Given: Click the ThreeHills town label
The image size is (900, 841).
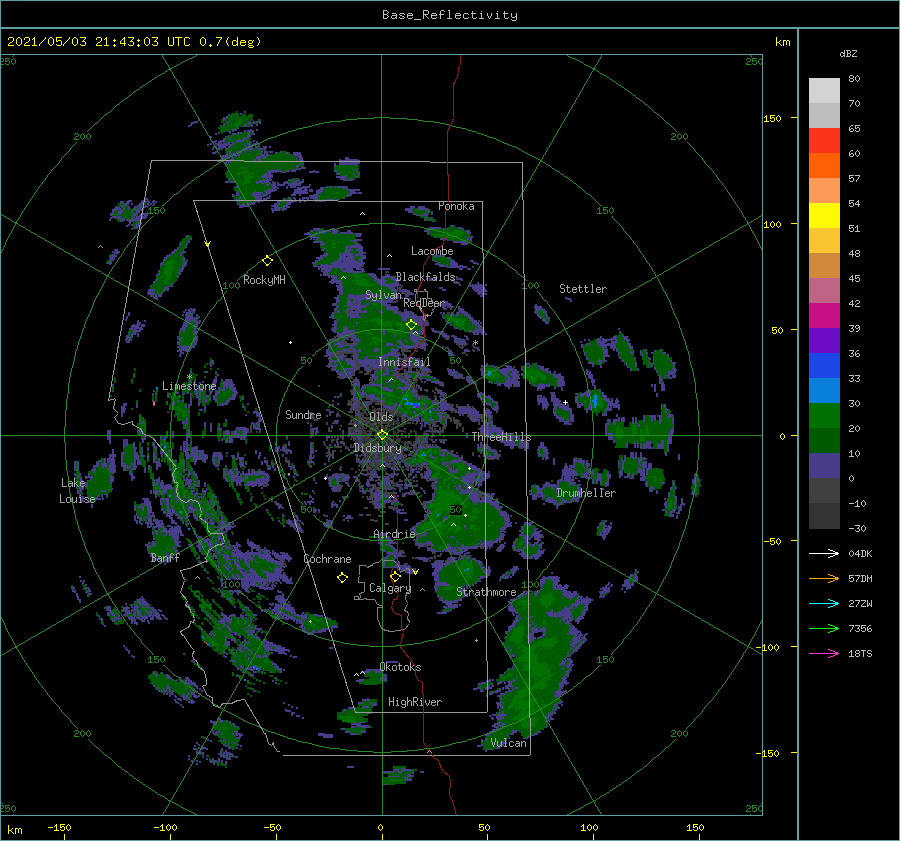Looking at the screenshot, I should 502,437.
